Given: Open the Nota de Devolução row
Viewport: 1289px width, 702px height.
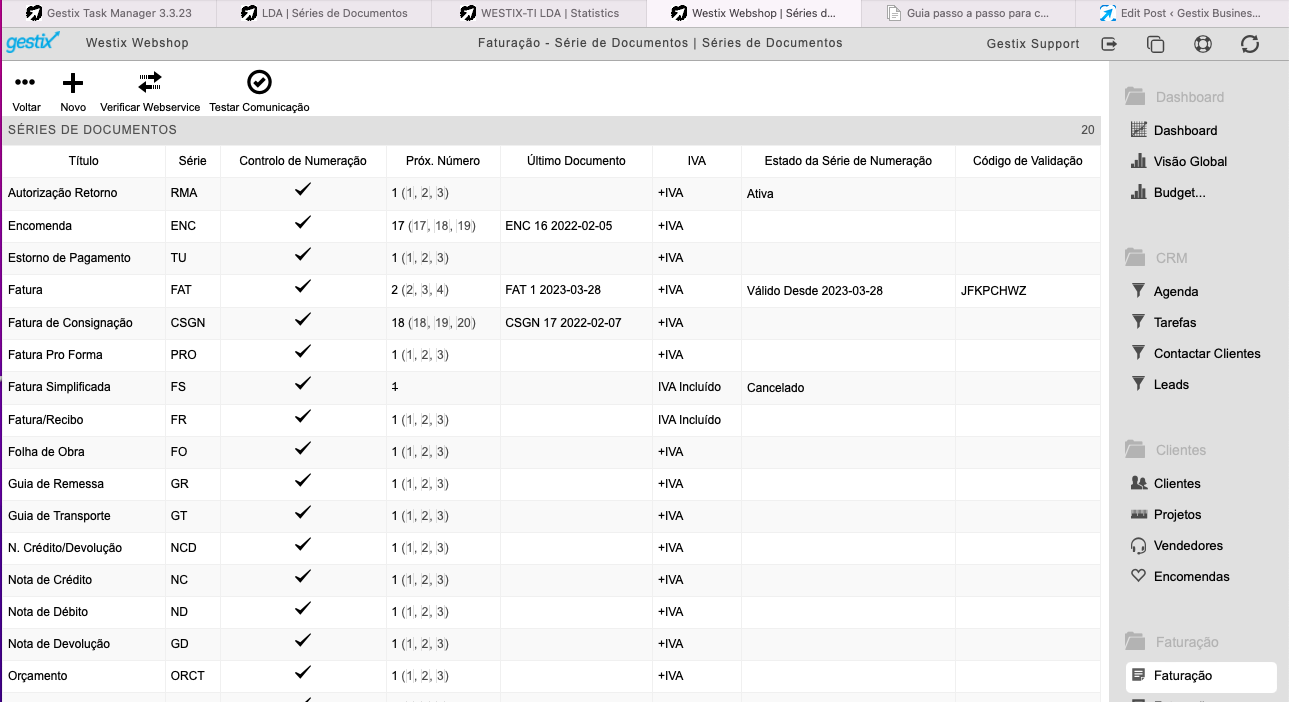Looking at the screenshot, I should (553, 644).
